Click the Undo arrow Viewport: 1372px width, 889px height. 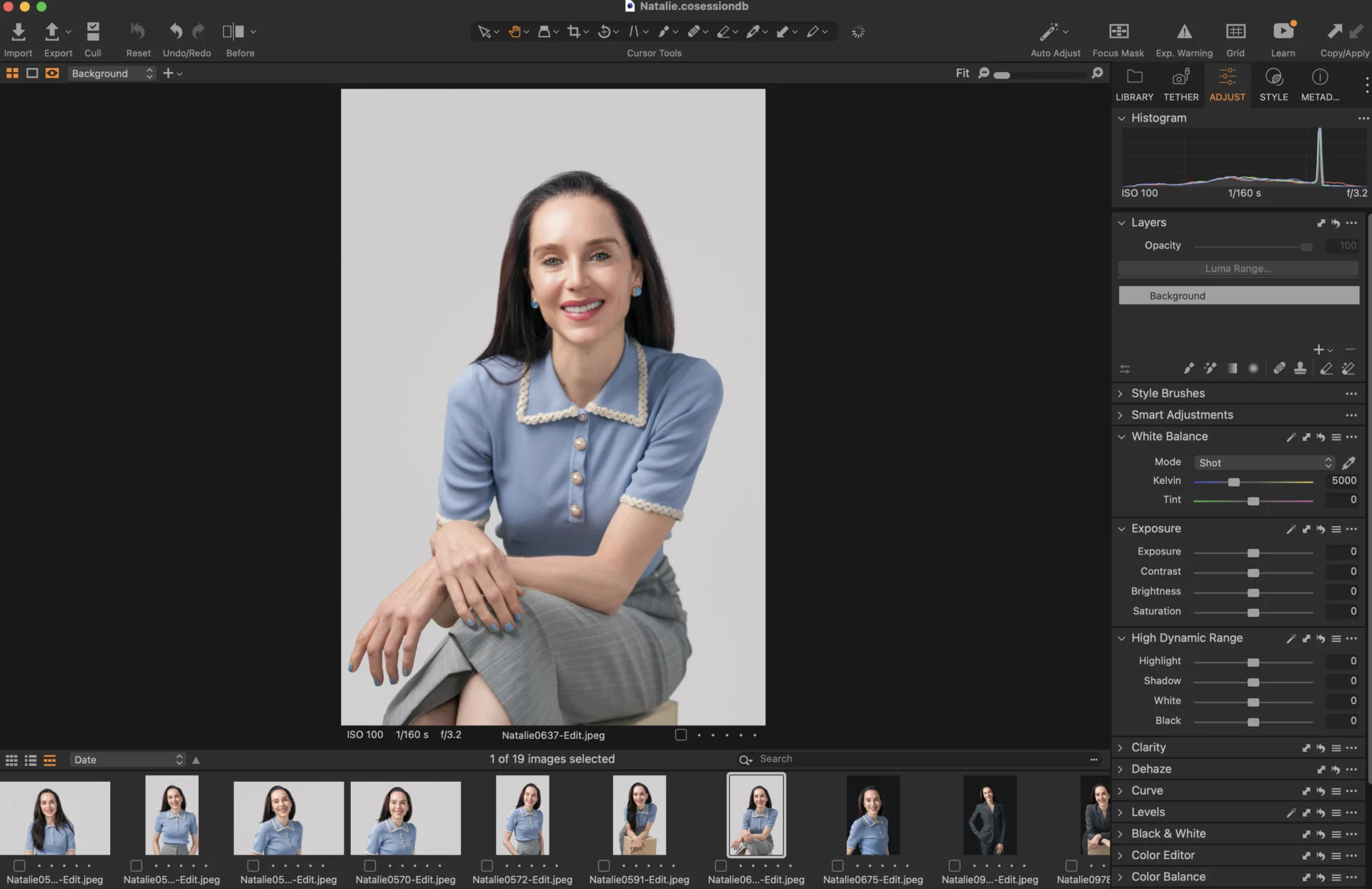(x=176, y=31)
